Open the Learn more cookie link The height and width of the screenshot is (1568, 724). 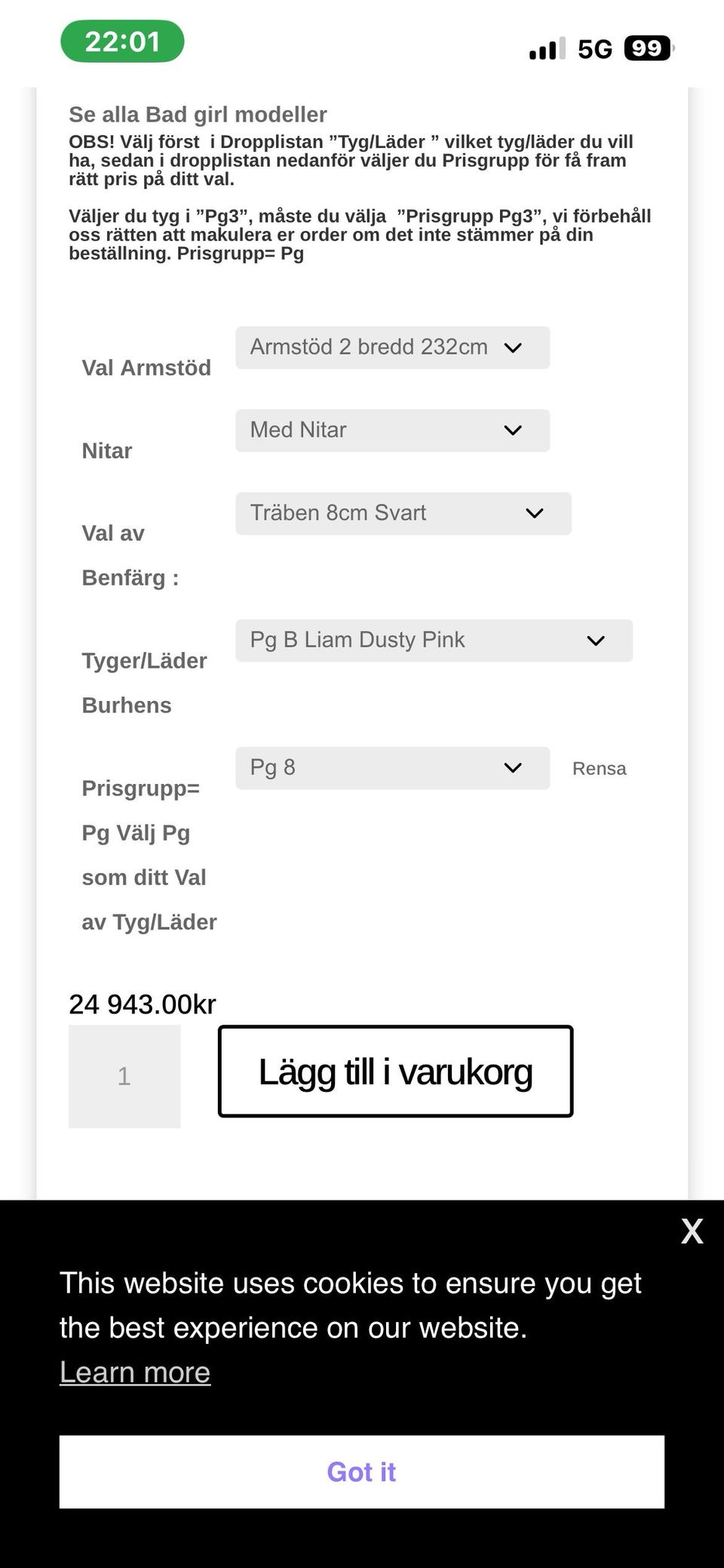click(135, 1373)
